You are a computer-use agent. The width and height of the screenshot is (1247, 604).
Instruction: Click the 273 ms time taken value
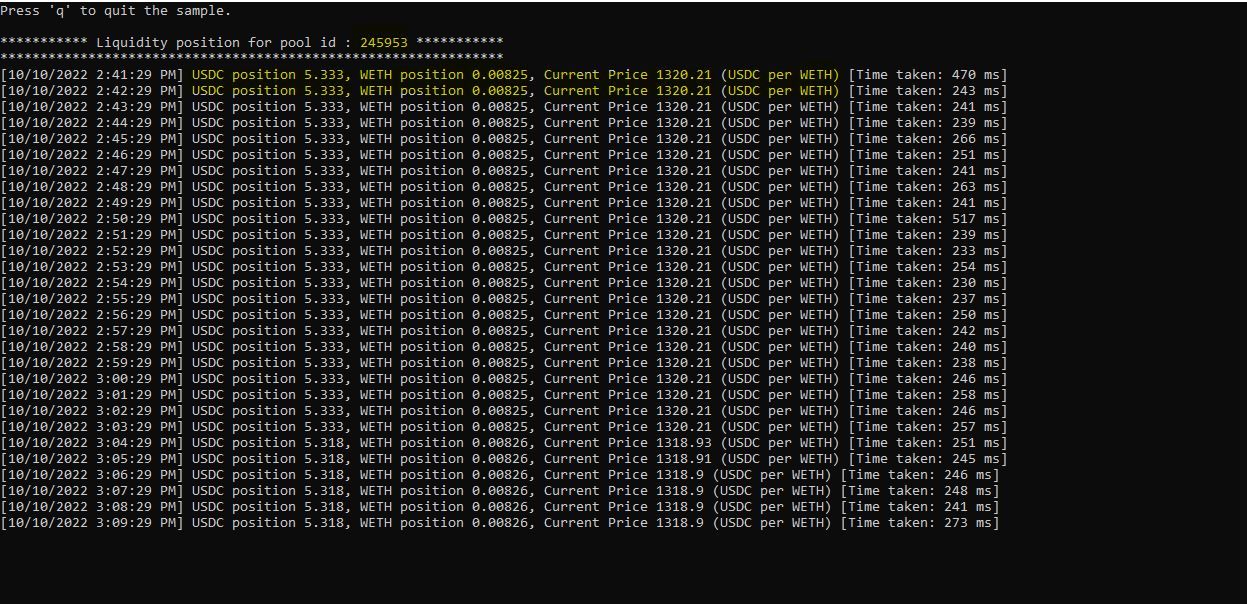(x=967, y=523)
